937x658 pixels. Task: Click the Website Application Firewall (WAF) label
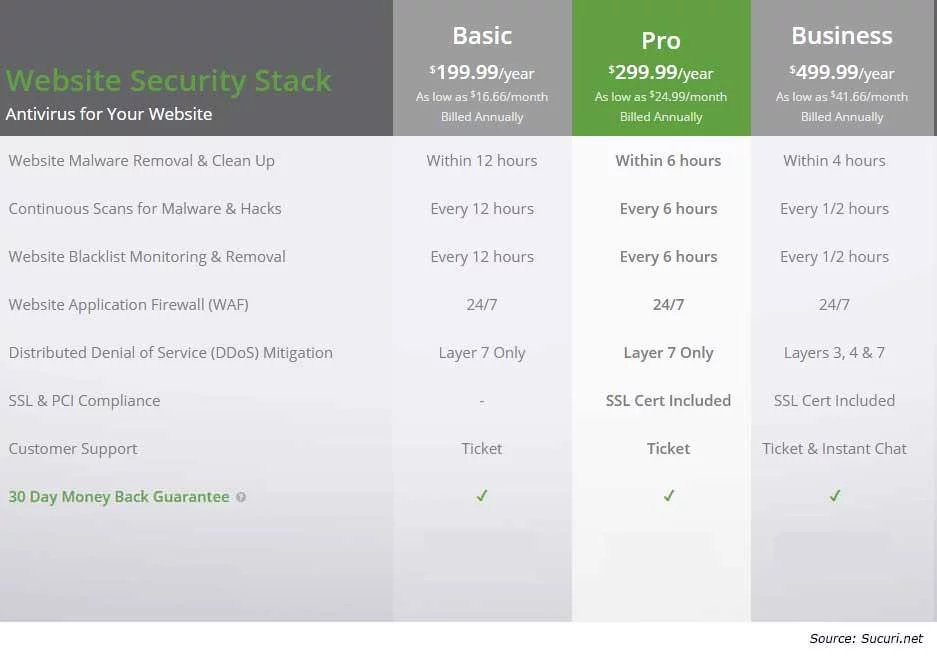click(x=128, y=305)
